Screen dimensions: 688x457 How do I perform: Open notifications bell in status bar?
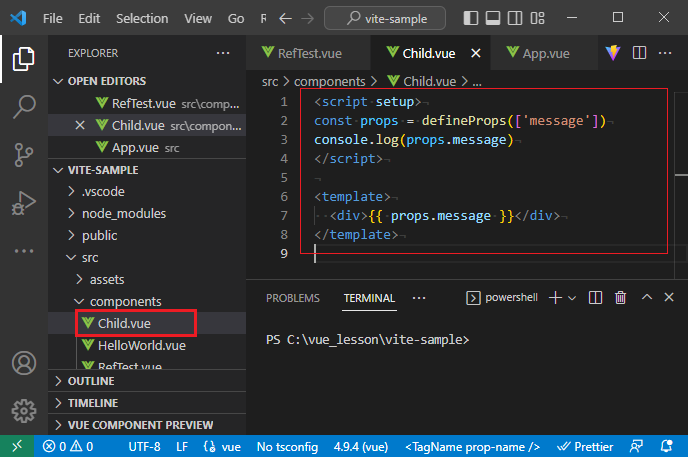(666, 446)
